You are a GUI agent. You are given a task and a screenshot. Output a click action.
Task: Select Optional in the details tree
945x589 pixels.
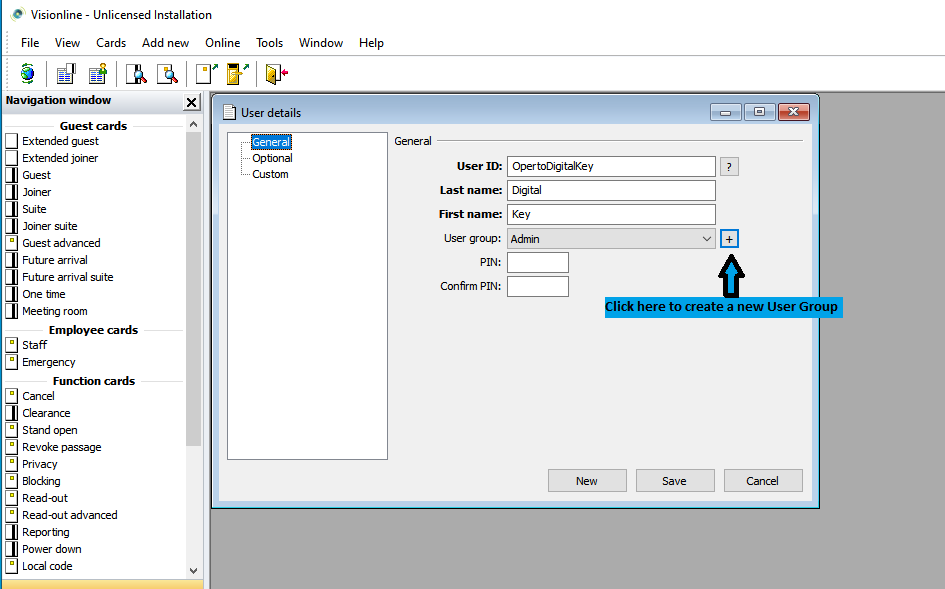pyautogui.click(x=272, y=158)
